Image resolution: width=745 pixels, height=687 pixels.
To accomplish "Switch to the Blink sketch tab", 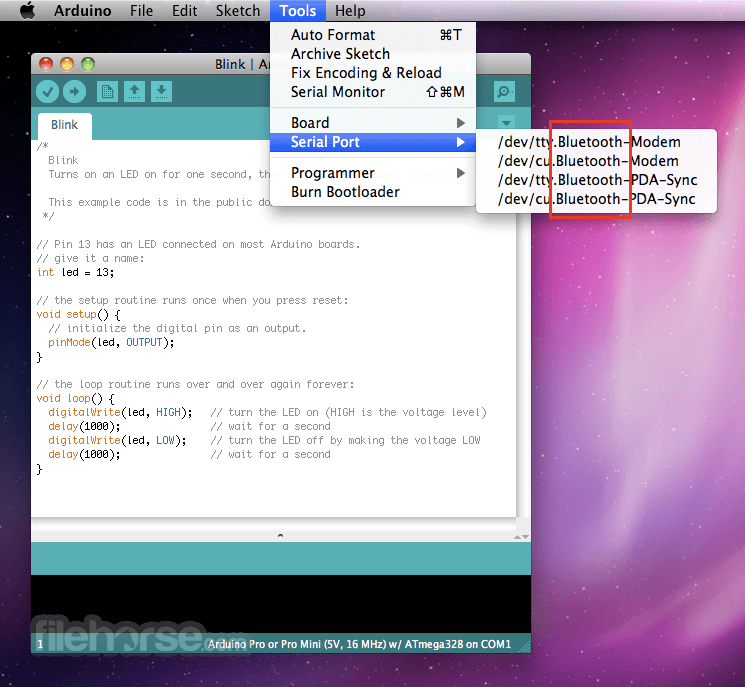I will (65, 125).
